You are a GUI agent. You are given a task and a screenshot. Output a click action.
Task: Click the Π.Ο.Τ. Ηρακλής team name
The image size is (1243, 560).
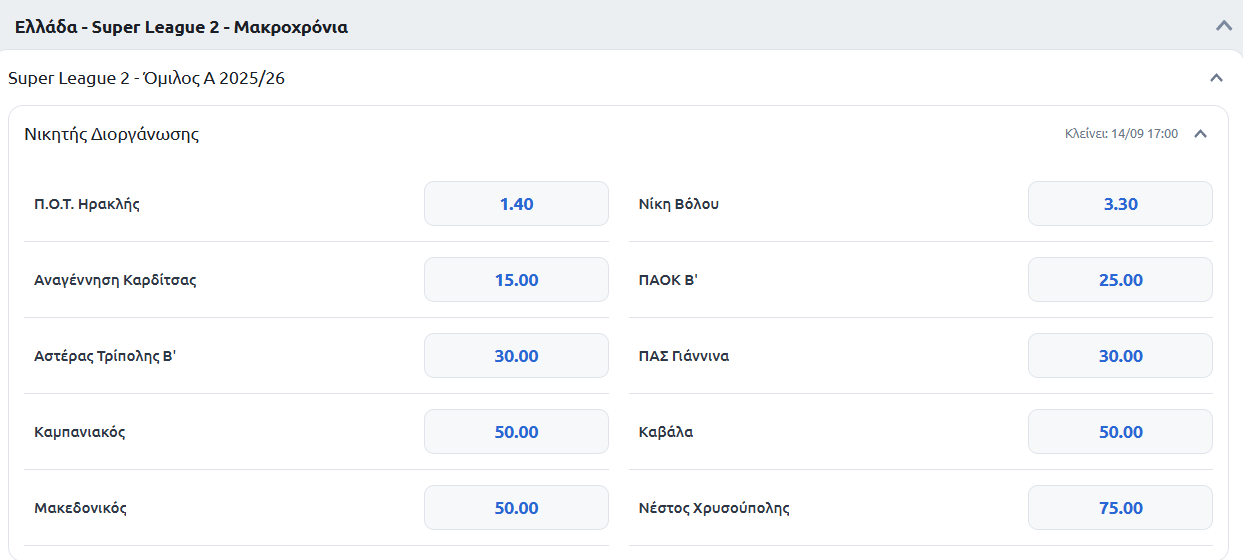[86, 204]
